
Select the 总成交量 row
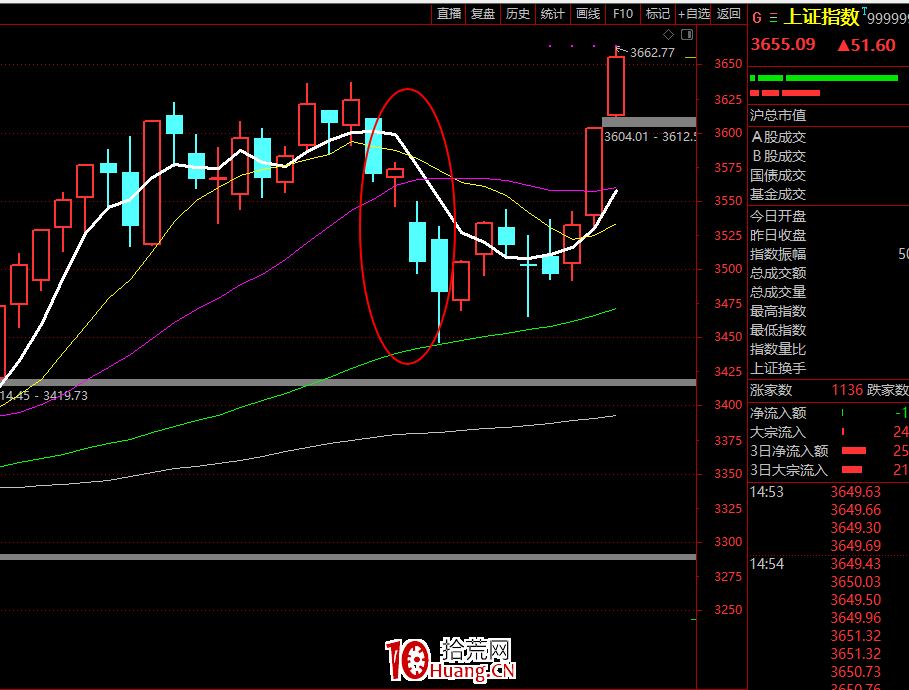tap(829, 292)
